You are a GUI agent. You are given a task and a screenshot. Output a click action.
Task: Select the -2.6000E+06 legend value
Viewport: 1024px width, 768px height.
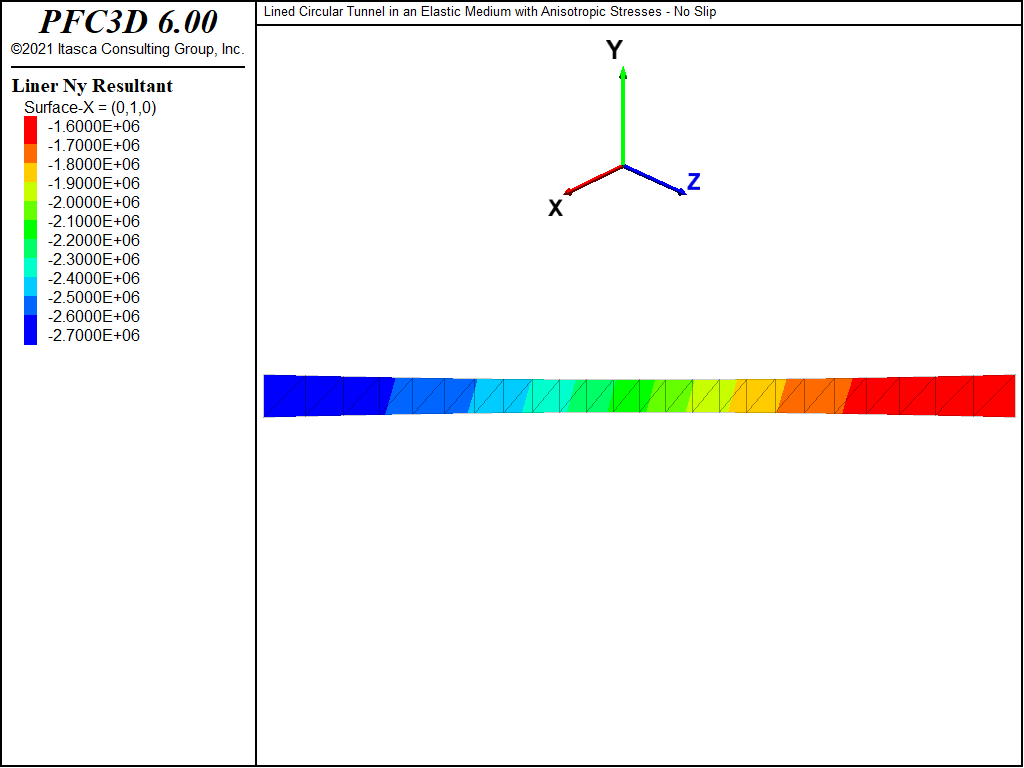(94, 316)
